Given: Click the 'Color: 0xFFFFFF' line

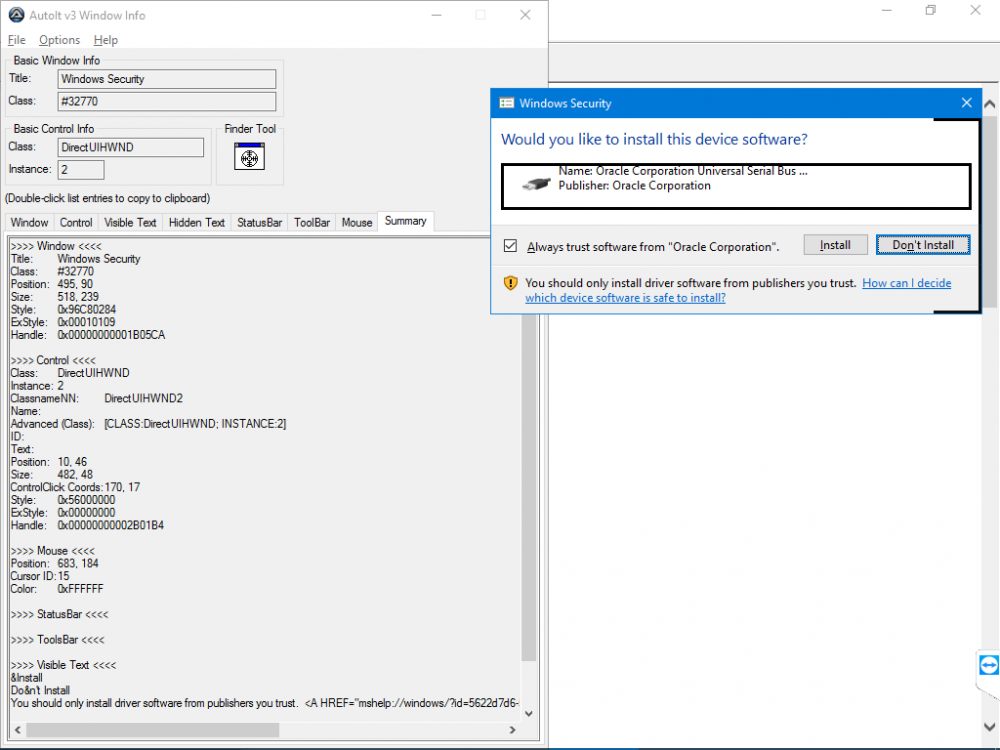Looking at the screenshot, I should coord(57,589).
